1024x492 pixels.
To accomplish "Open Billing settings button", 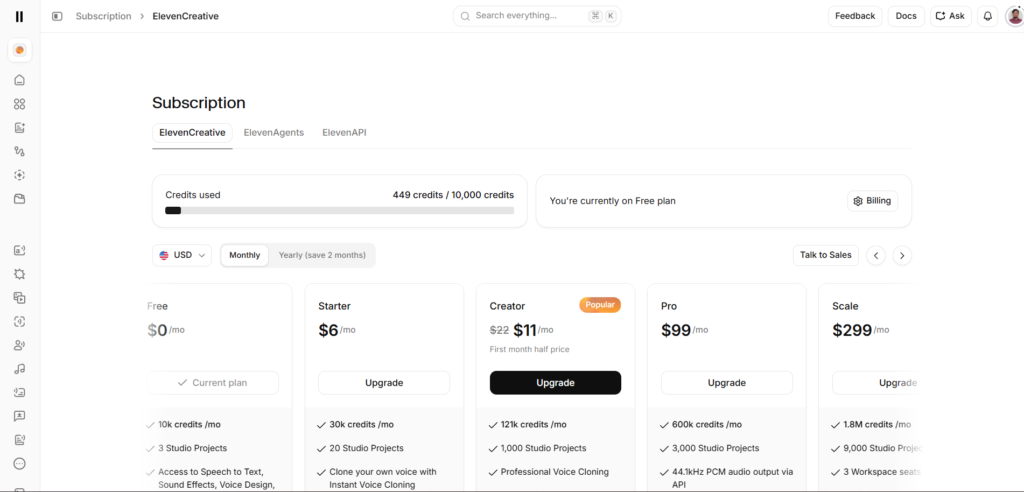I will coord(872,201).
